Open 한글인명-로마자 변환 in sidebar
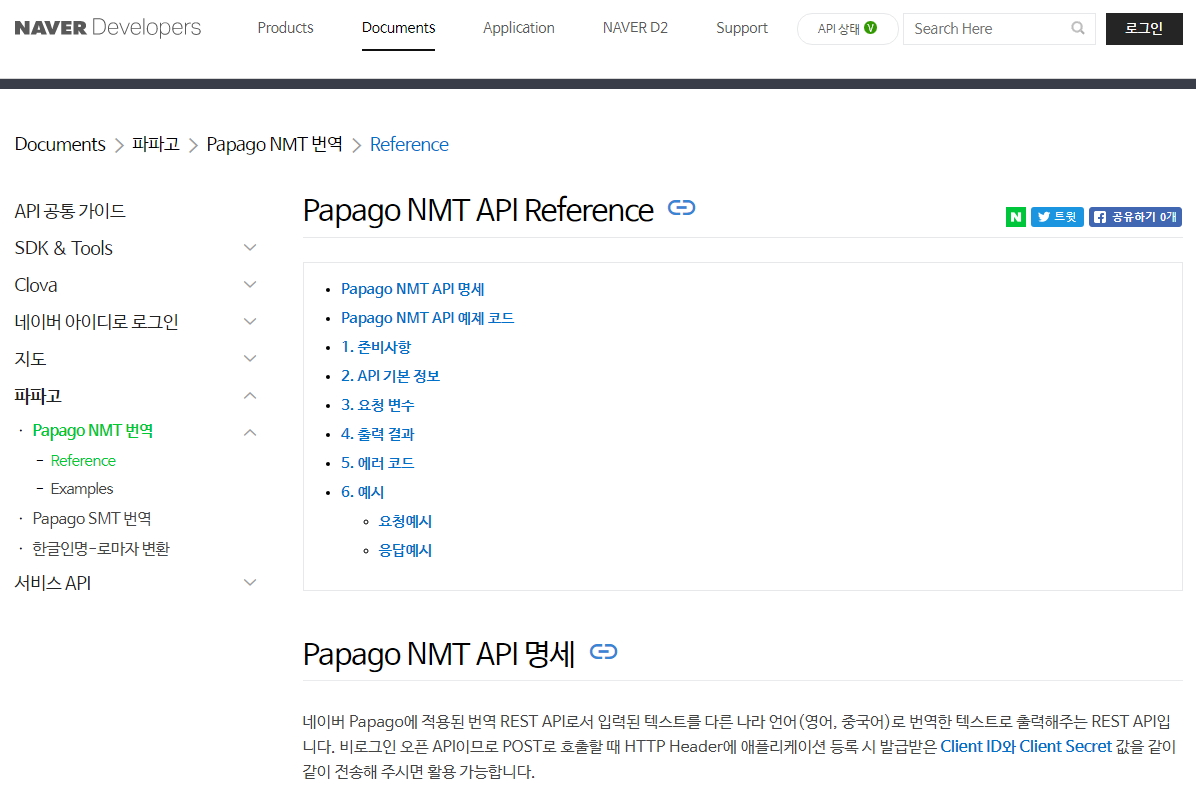The width and height of the screenshot is (1196, 785). [x=101, y=549]
